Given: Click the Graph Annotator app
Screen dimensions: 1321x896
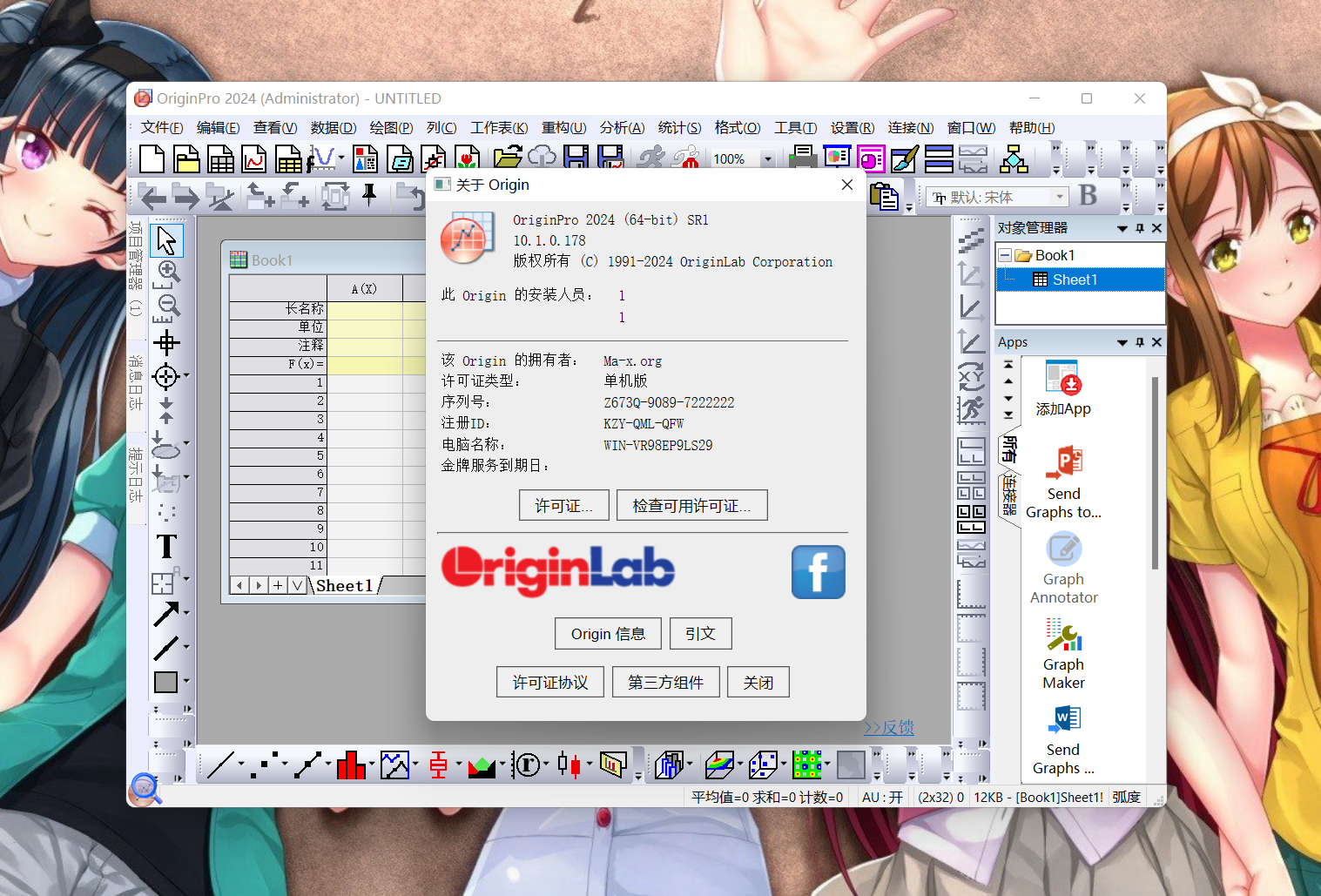Looking at the screenshot, I should tap(1063, 568).
